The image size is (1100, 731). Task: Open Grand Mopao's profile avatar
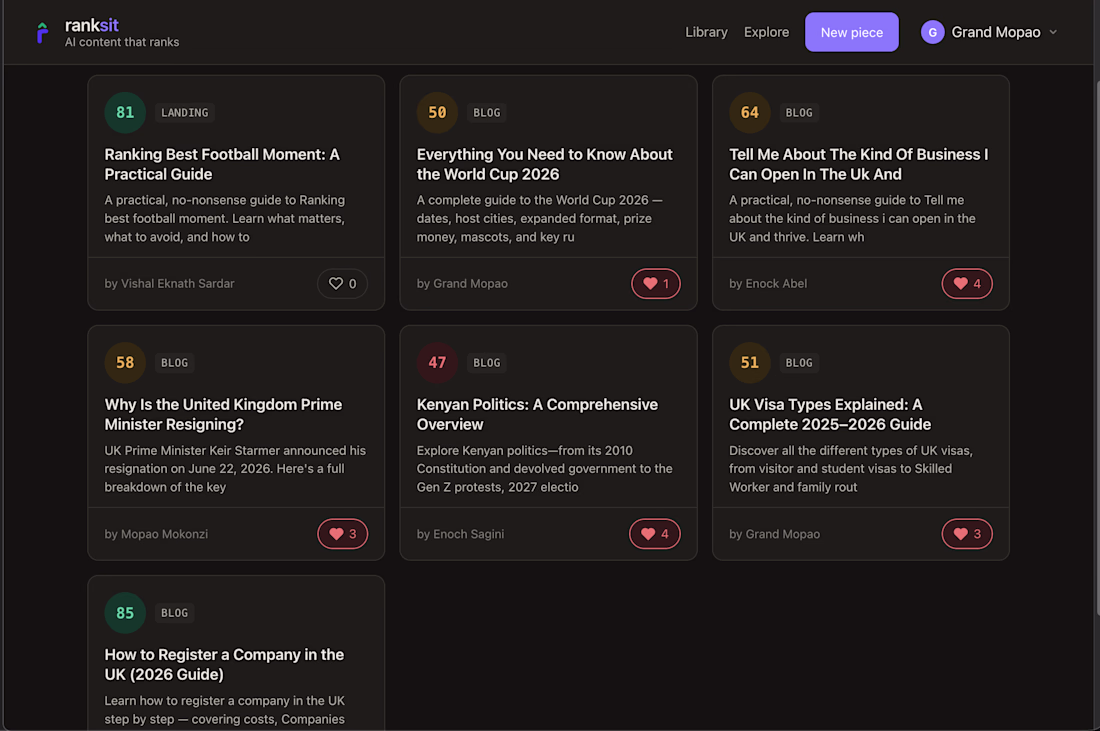[932, 32]
